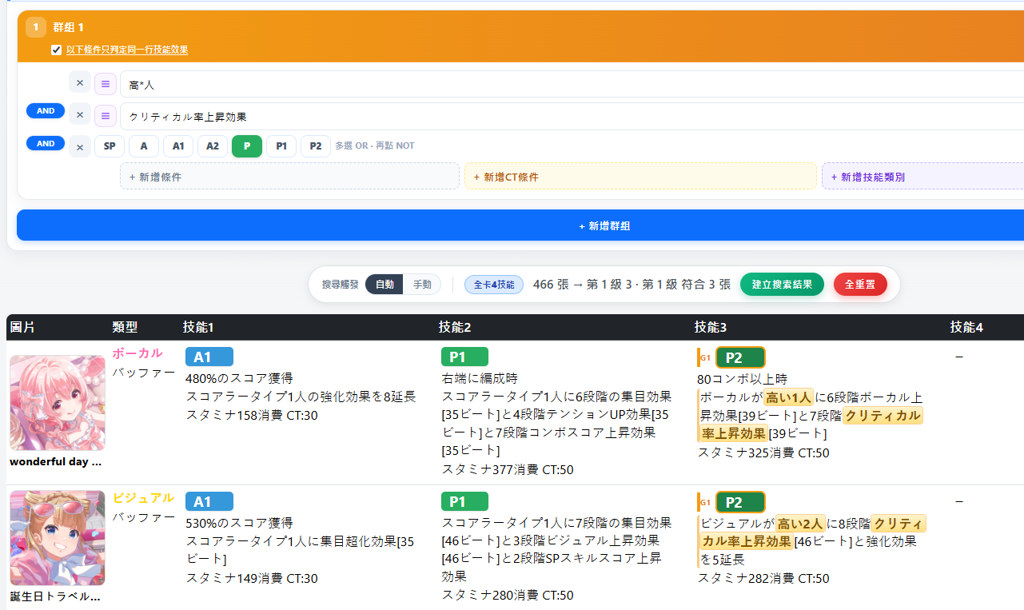
Task: Click the 右端に編成時 skill text
Action: pos(479,378)
